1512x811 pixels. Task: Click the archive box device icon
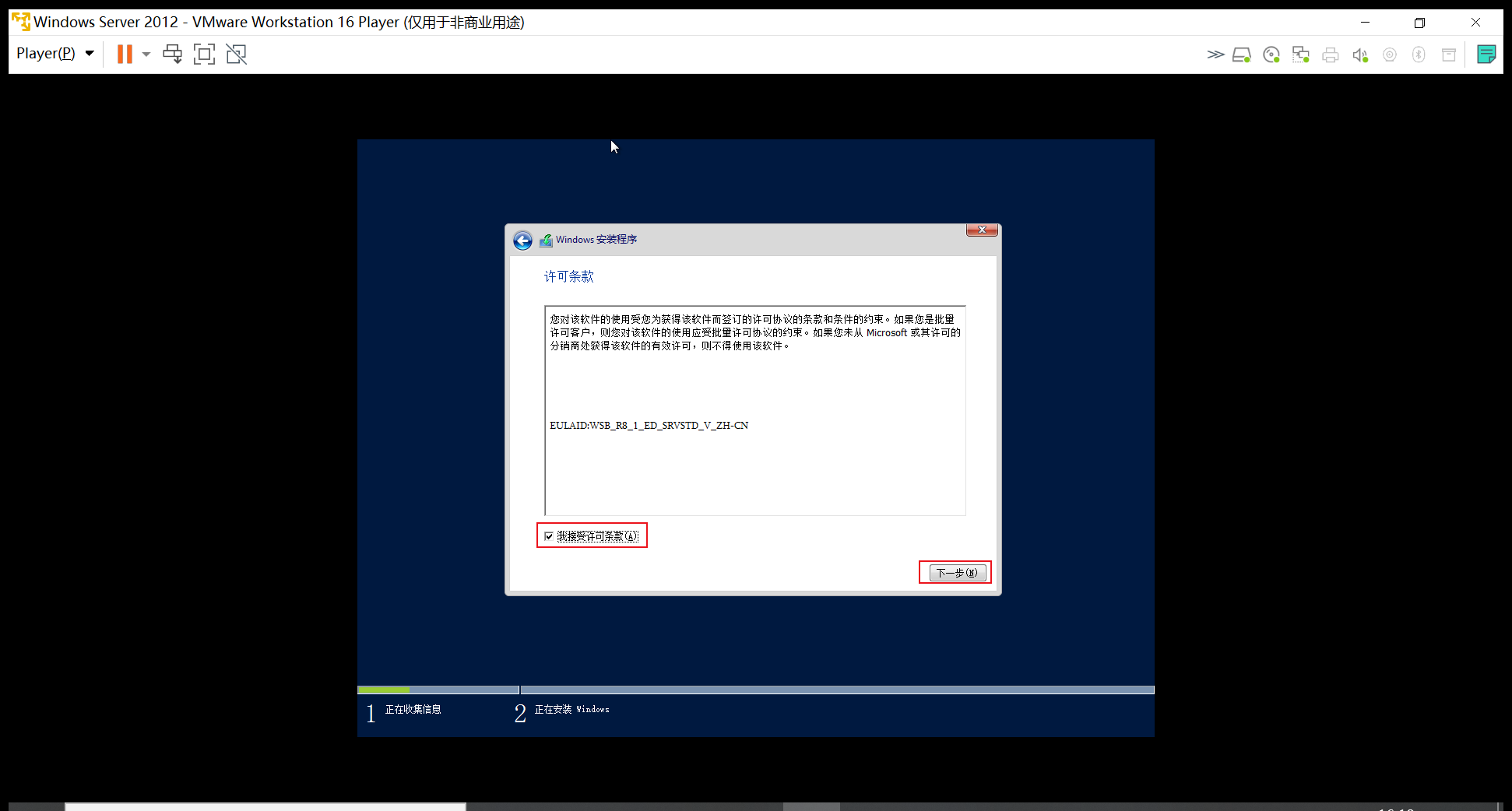point(1449,54)
